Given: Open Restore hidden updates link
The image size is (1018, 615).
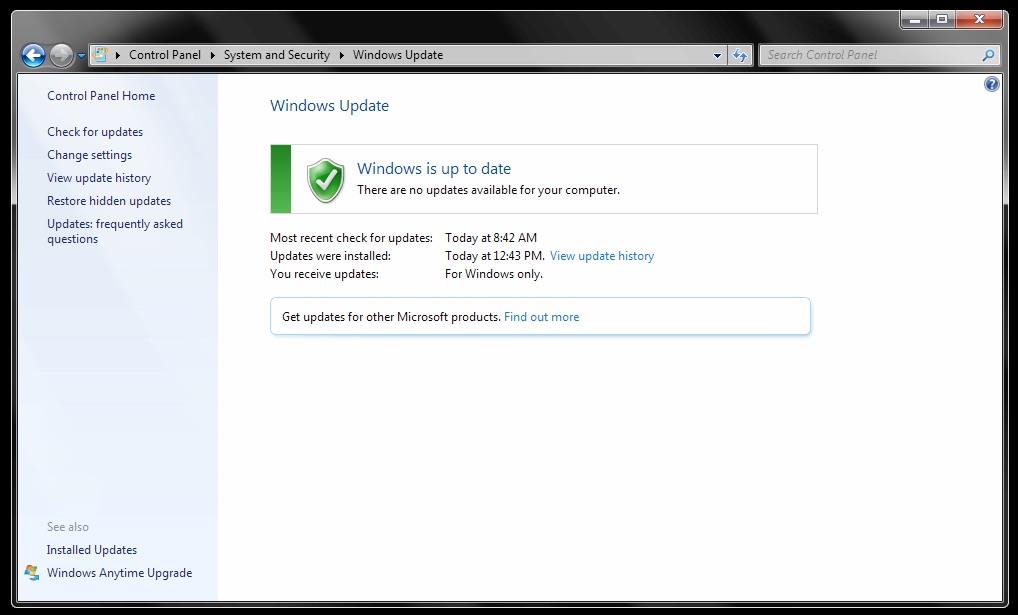Looking at the screenshot, I should click(109, 201).
